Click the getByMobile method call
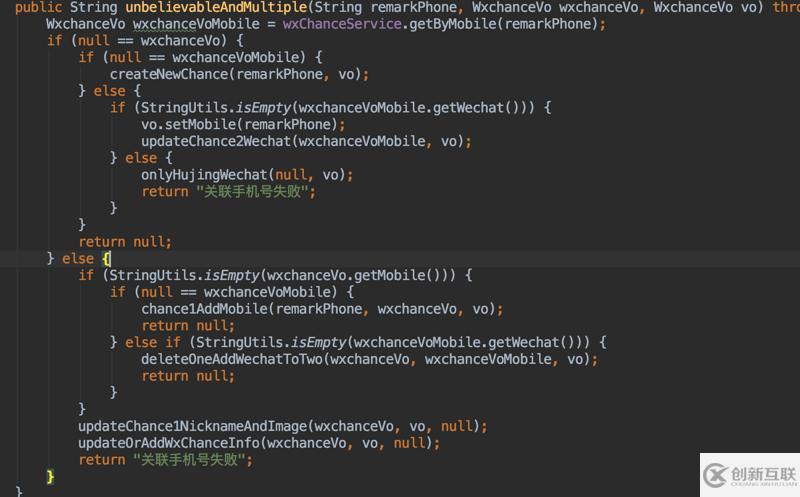The width and height of the screenshot is (800, 497). click(453, 24)
